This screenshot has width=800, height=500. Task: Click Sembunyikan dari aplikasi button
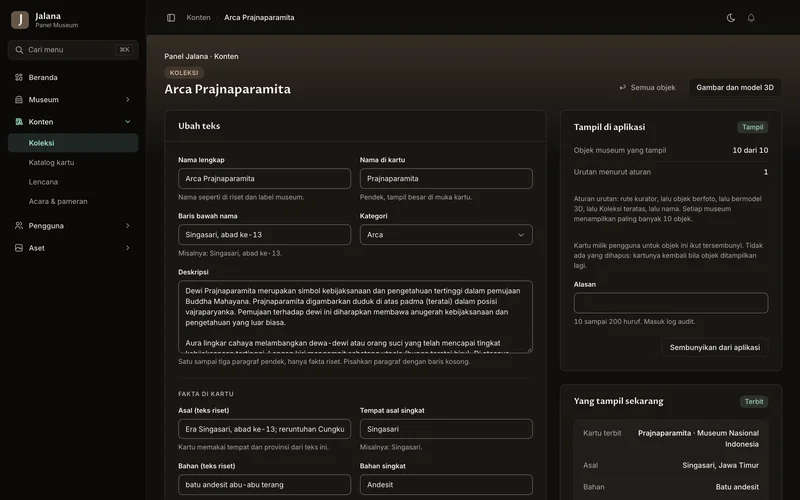715,347
